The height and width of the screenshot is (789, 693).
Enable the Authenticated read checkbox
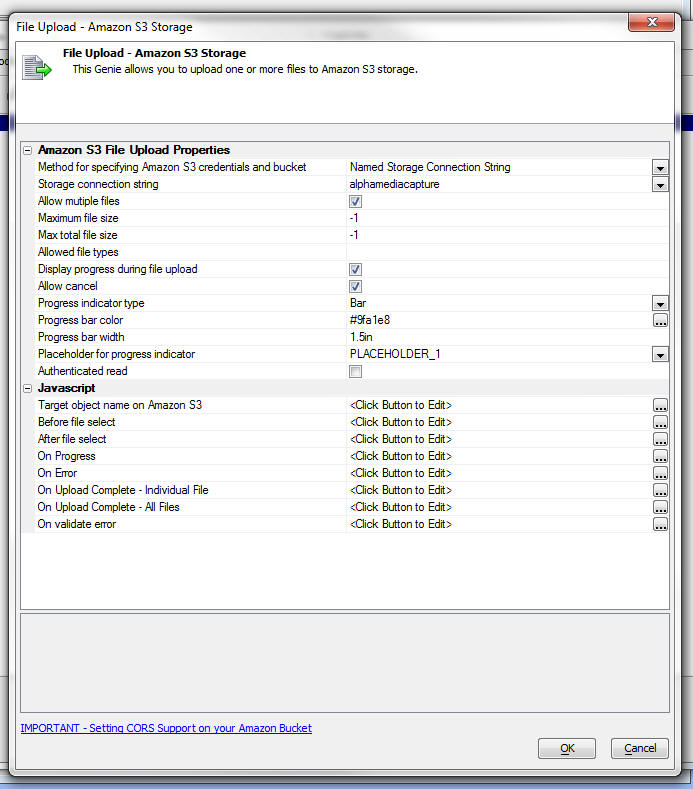coord(355,371)
